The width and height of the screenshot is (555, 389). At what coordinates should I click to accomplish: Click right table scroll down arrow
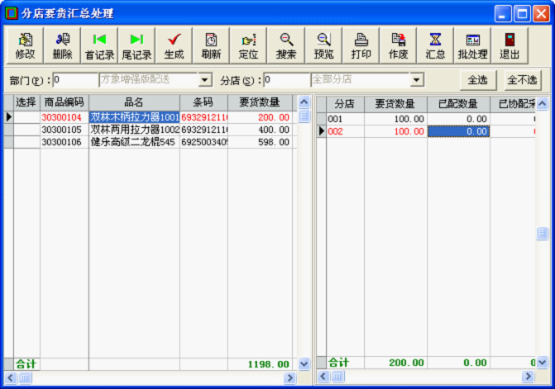click(x=542, y=362)
